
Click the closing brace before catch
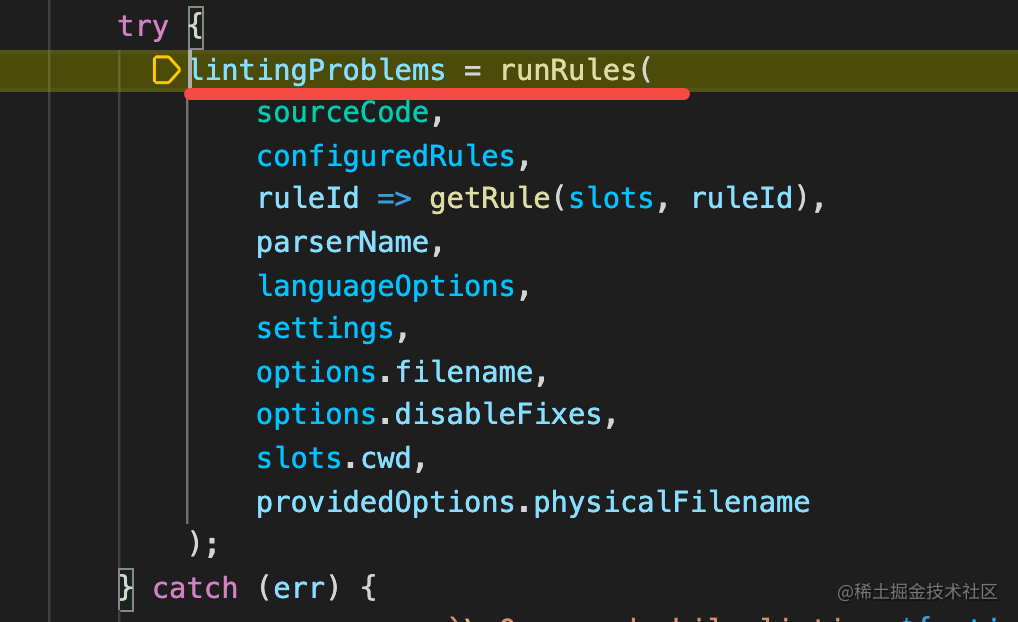pyautogui.click(x=126, y=589)
